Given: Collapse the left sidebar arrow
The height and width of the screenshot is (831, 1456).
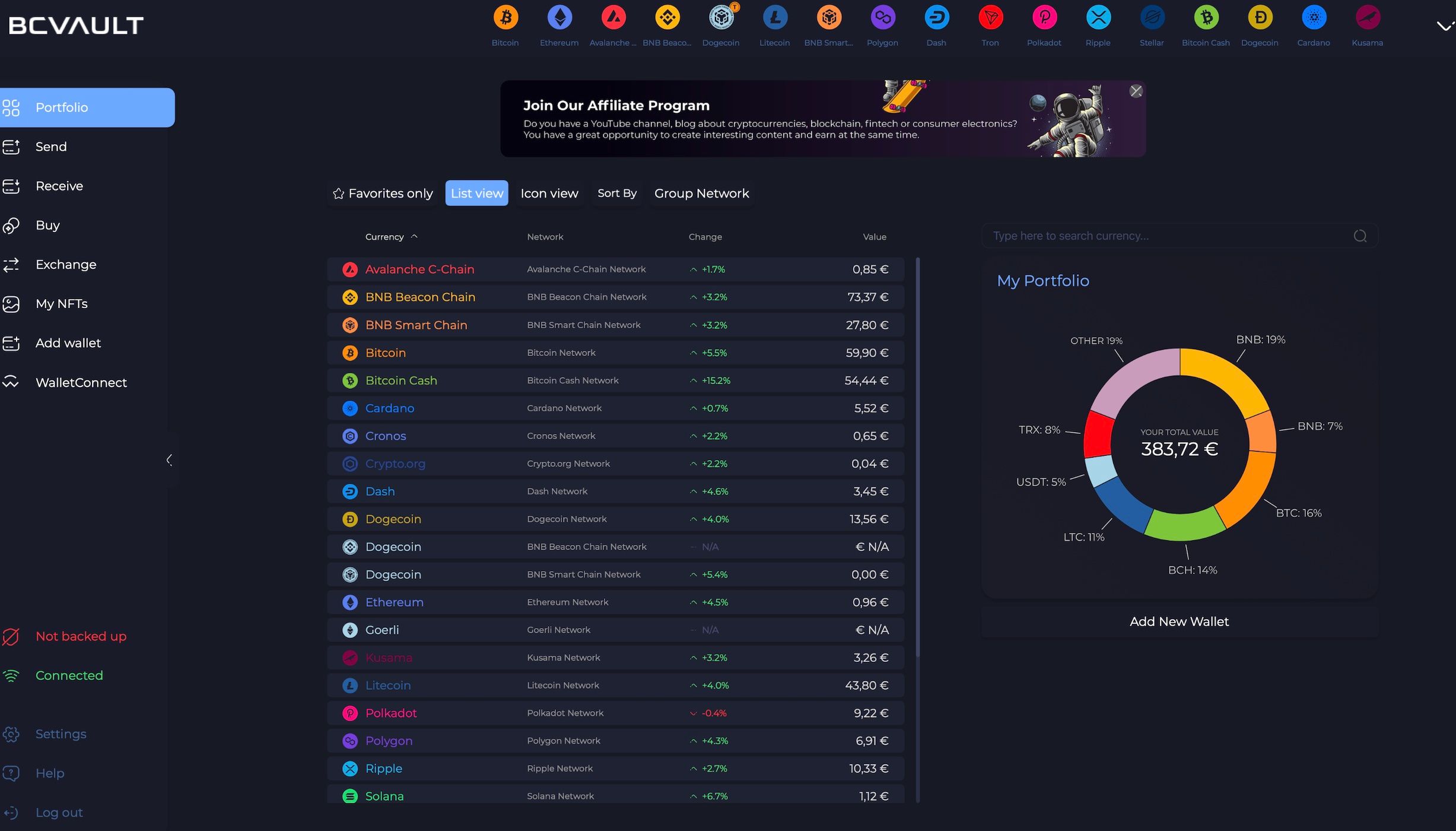Looking at the screenshot, I should point(170,460).
